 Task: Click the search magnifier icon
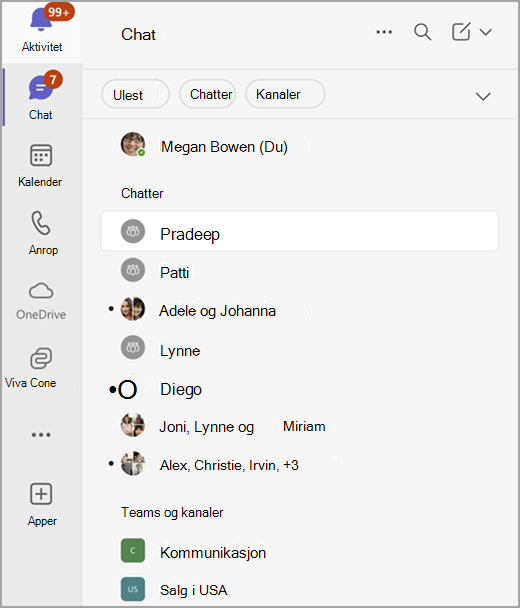(422, 32)
